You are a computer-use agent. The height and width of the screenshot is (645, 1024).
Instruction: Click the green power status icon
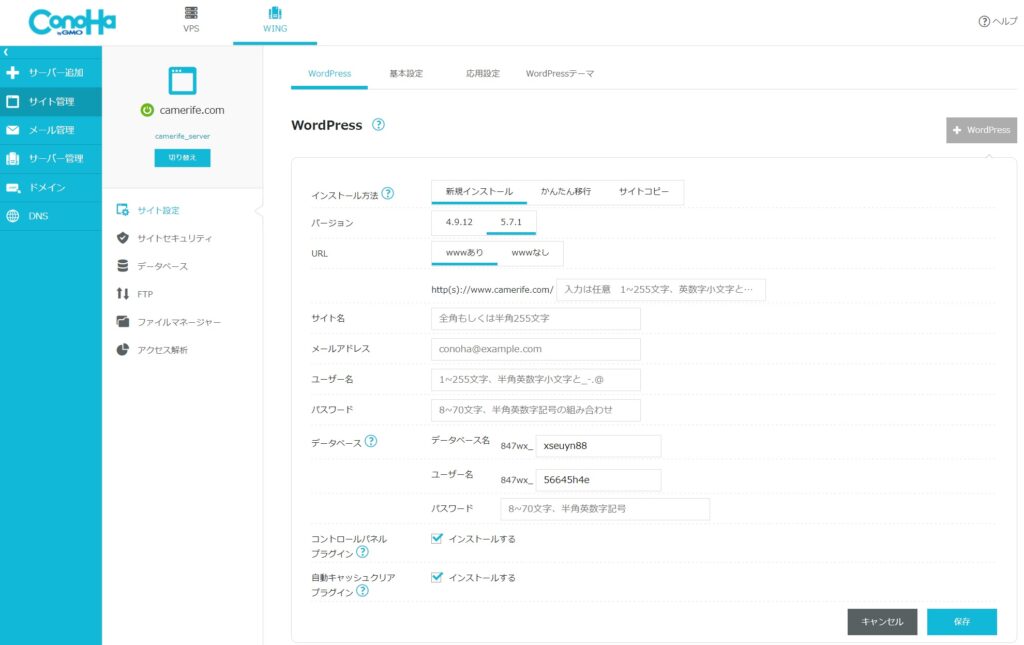147,110
